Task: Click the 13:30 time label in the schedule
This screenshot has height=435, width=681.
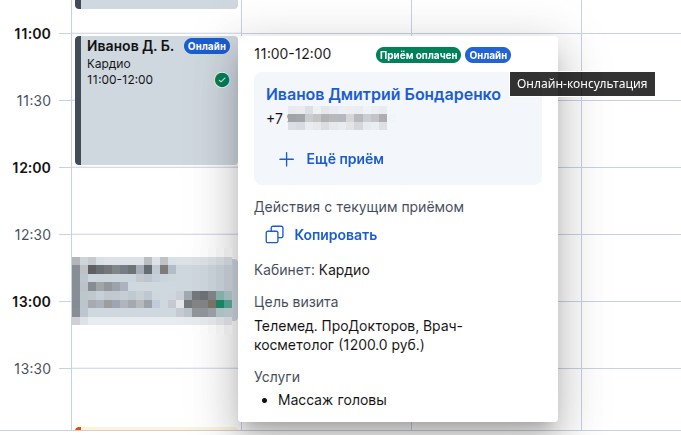Action: [33, 369]
